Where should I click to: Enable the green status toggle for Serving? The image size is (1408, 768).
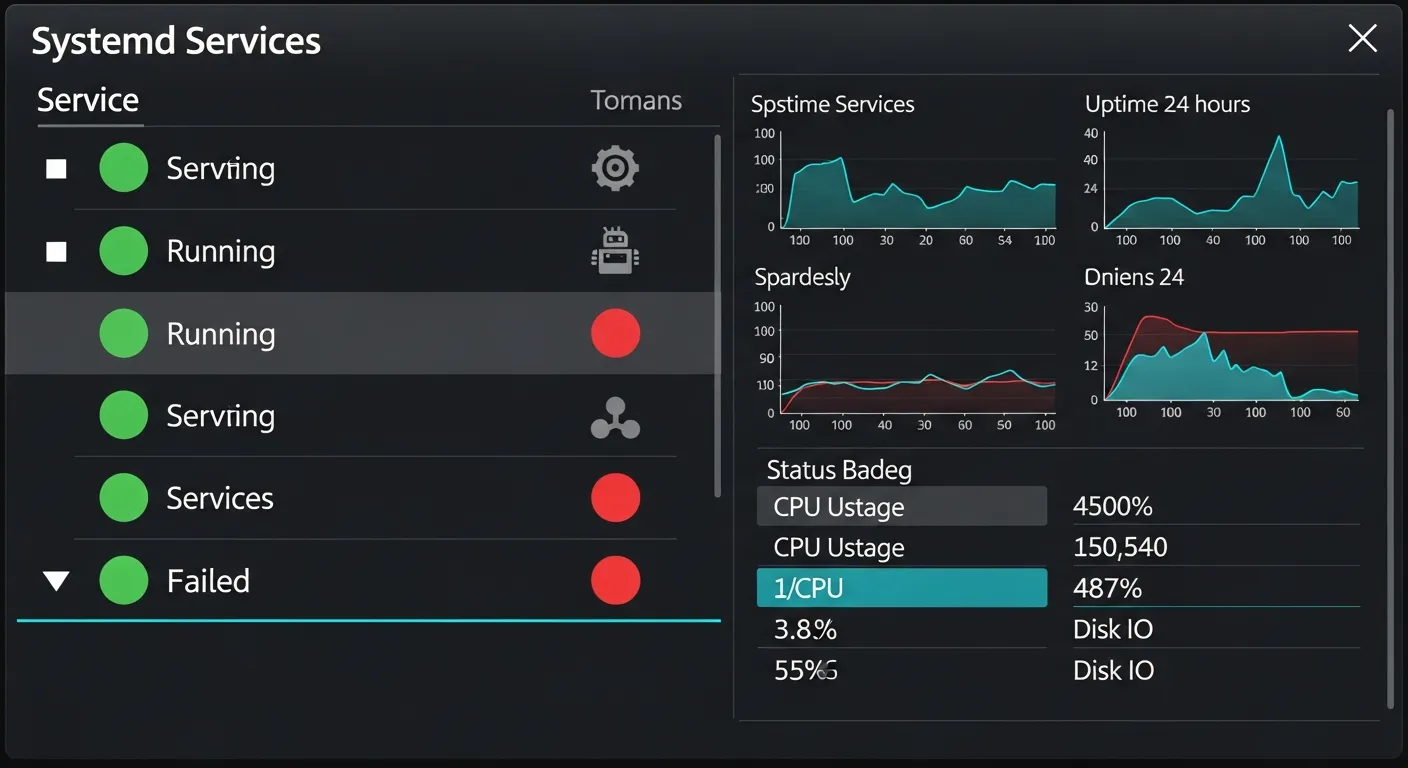123,168
